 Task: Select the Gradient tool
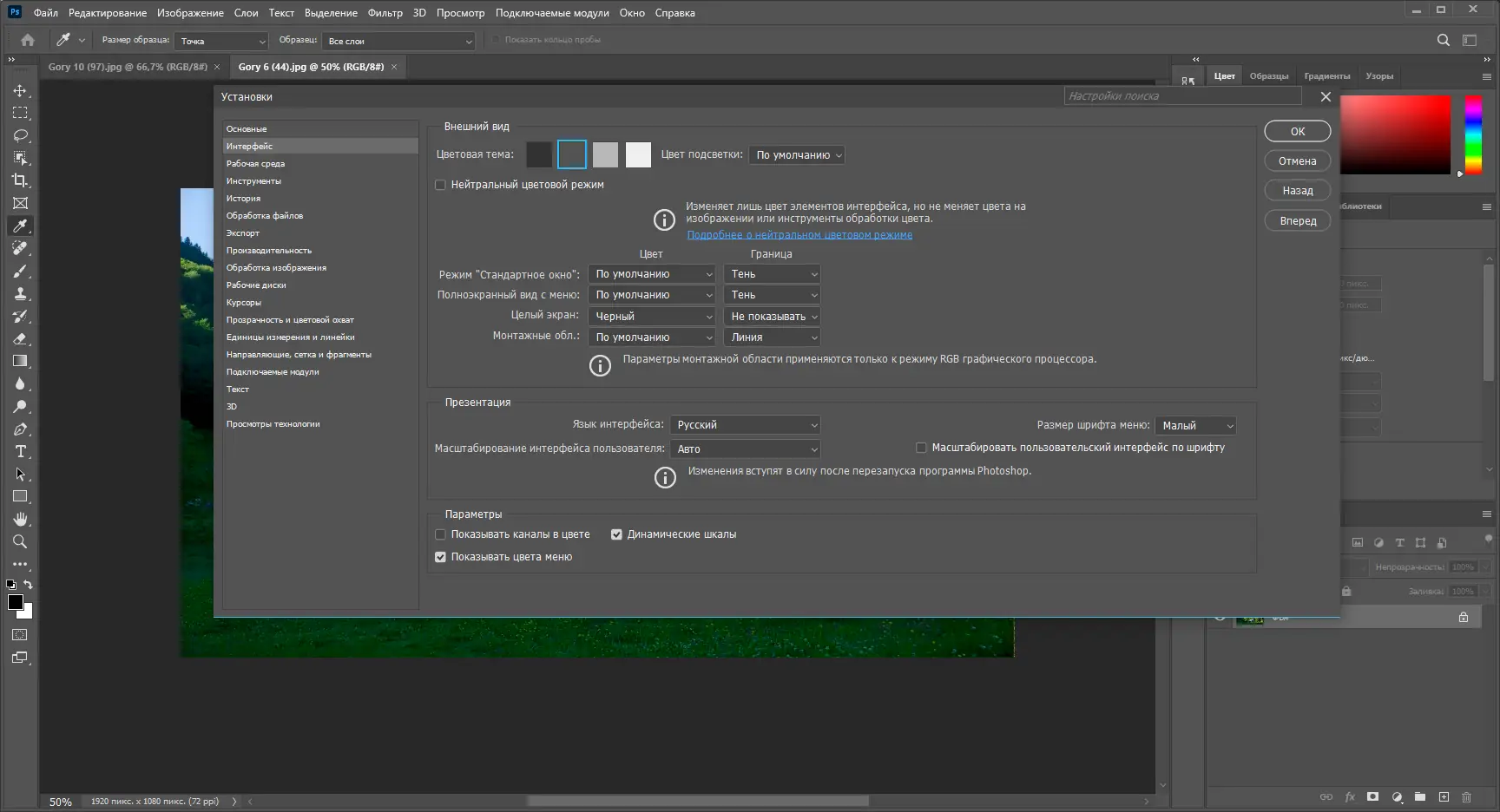(20, 361)
